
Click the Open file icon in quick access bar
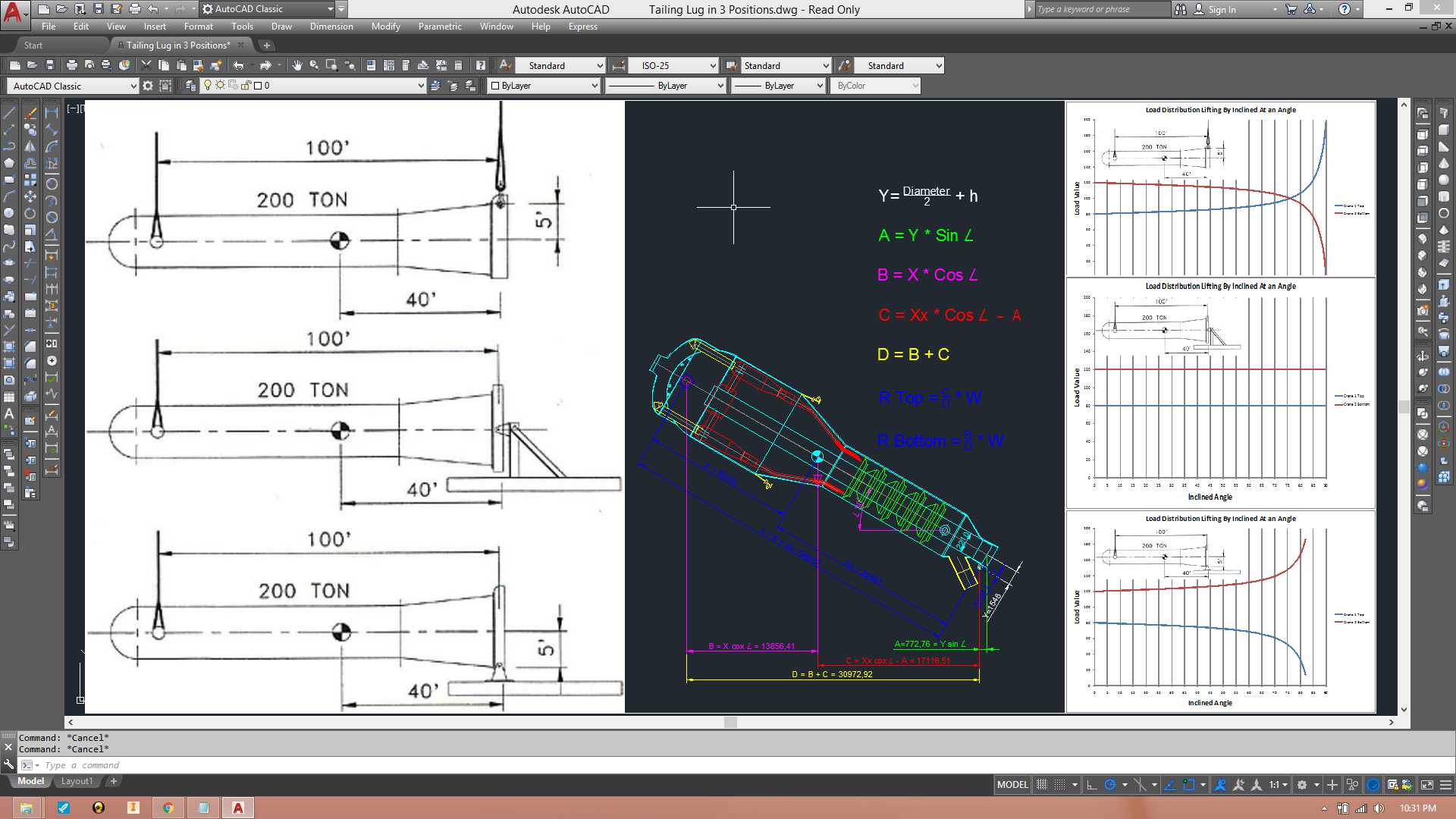tap(61, 9)
